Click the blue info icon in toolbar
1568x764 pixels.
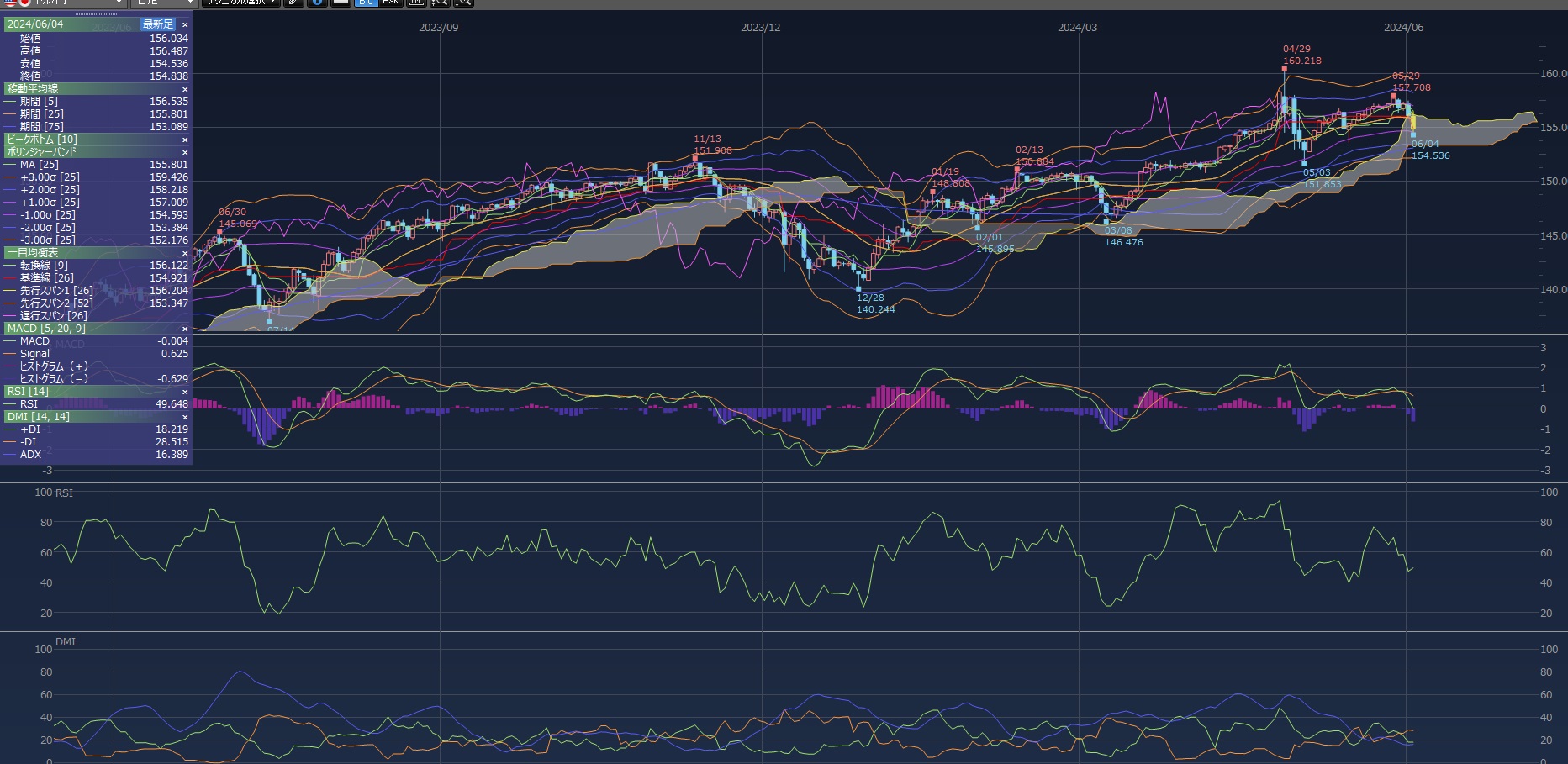pyautogui.click(x=317, y=3)
